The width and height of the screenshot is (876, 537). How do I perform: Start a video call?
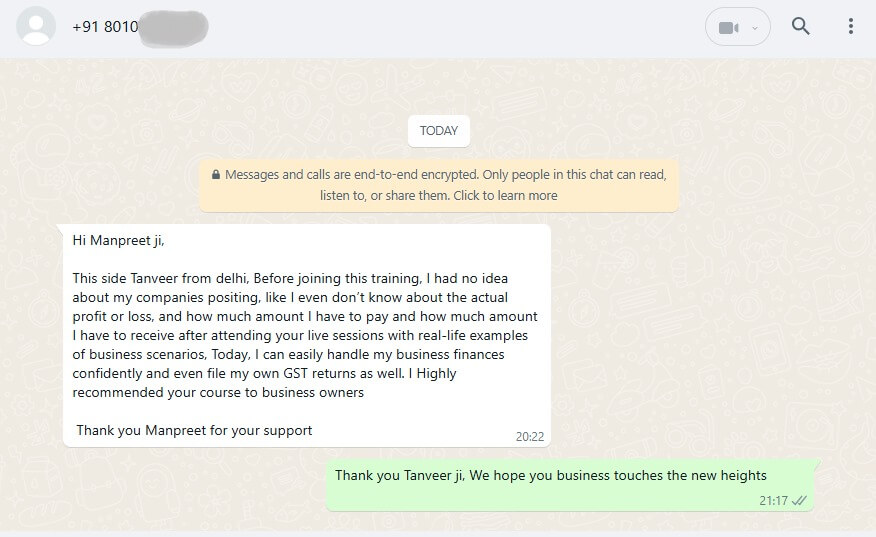(x=729, y=28)
